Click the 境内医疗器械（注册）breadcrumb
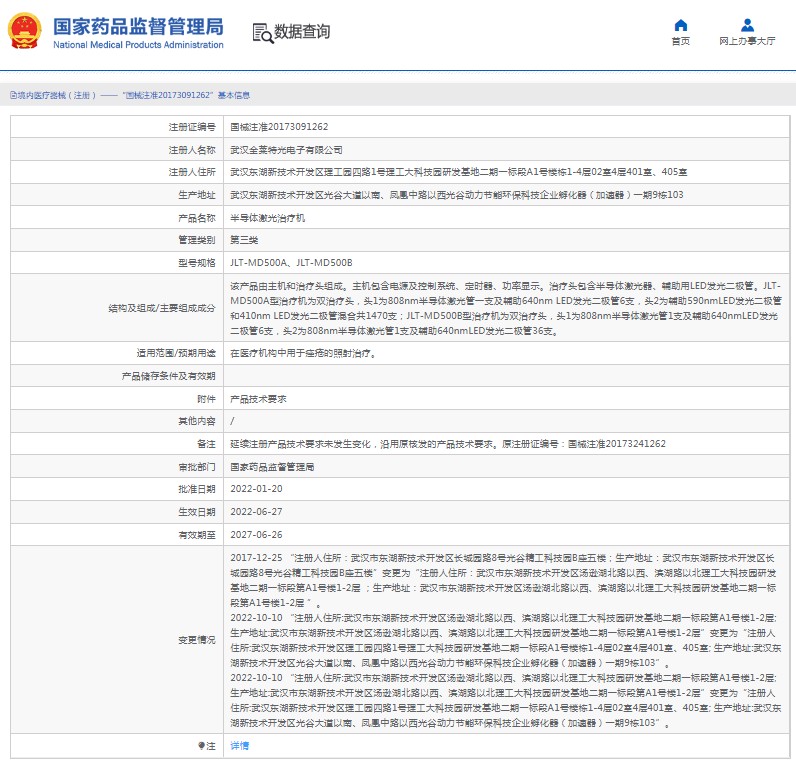Viewport: 796px width, 764px height. 56,95
